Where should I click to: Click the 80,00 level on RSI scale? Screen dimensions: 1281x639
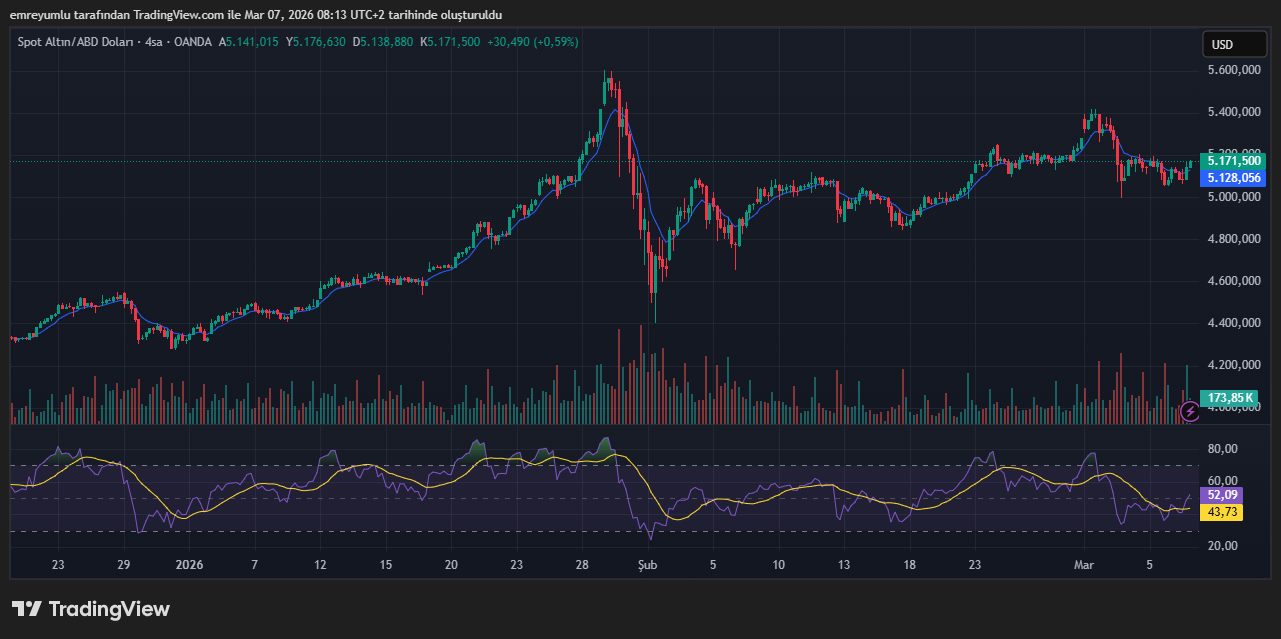coord(1224,449)
